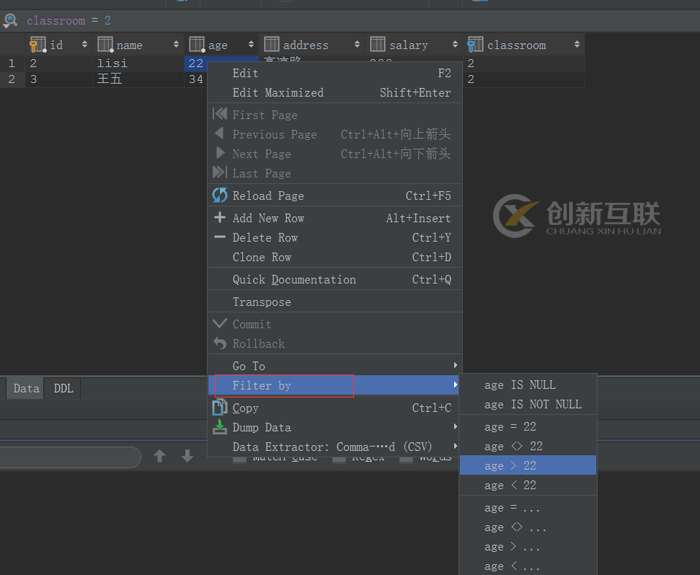Expand the Dump Data submenu

[x=335, y=427]
